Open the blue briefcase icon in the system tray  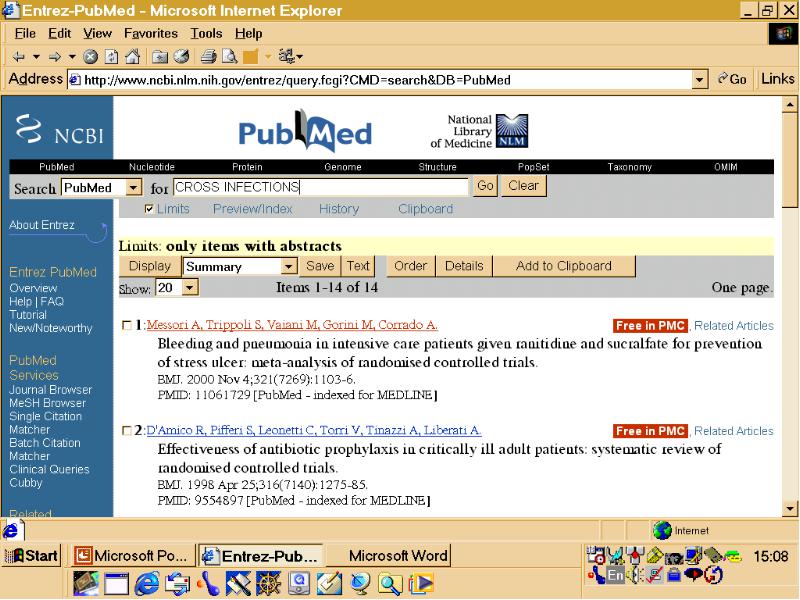674,576
